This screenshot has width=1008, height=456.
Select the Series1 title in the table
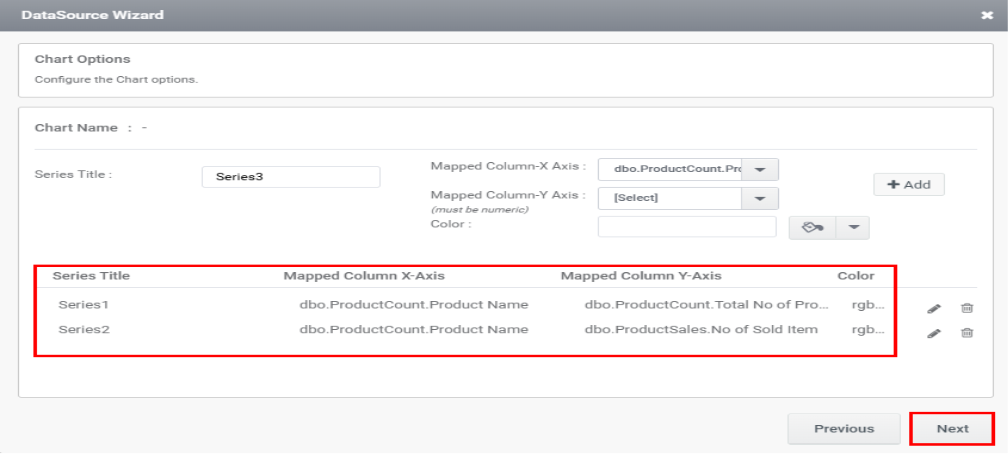click(82, 304)
